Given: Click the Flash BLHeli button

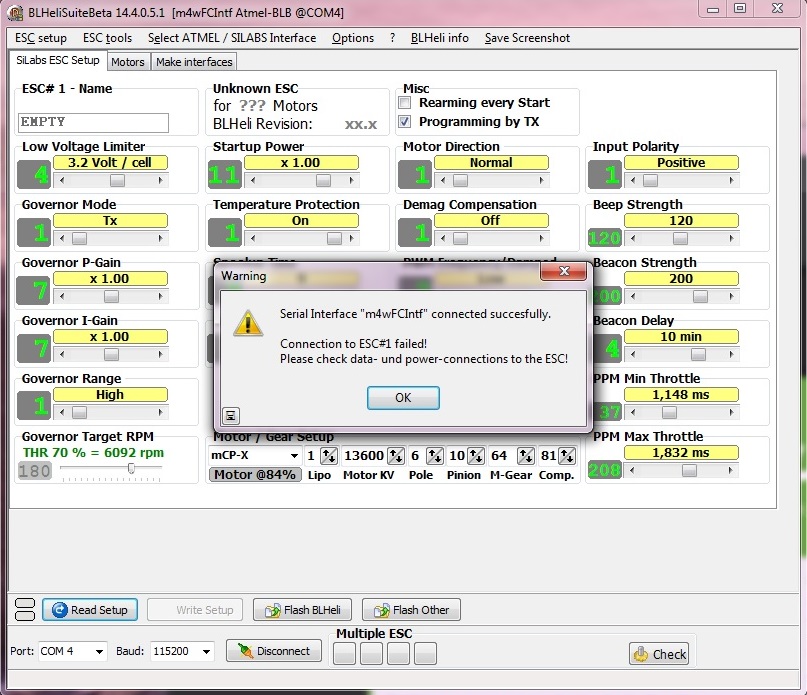Looking at the screenshot, I should coord(302,610).
